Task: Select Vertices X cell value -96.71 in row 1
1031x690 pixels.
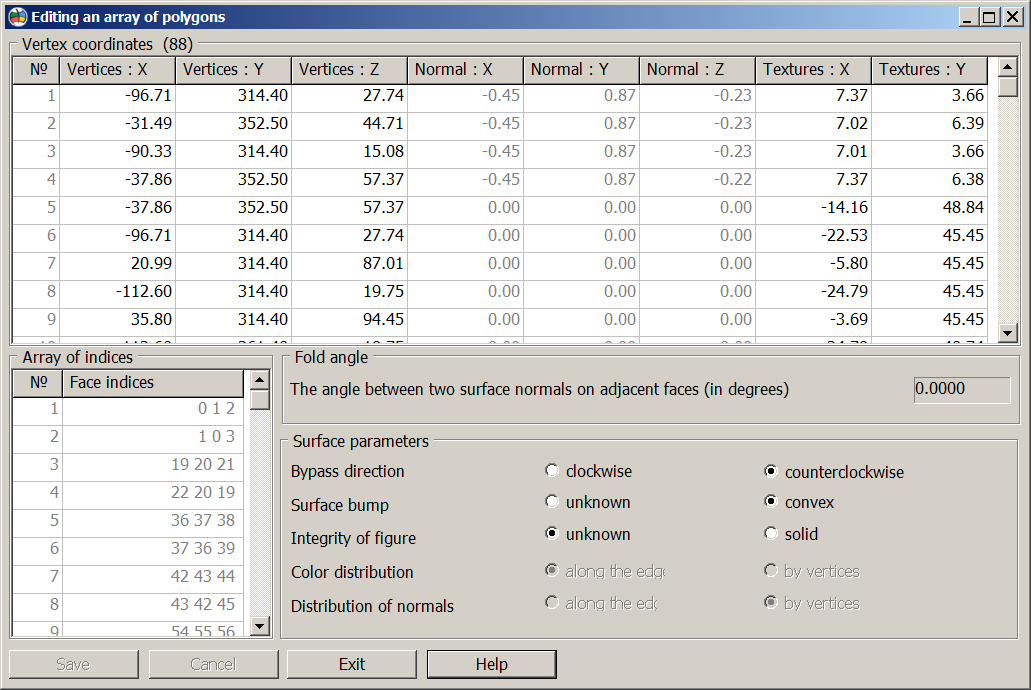Action: 117,96
